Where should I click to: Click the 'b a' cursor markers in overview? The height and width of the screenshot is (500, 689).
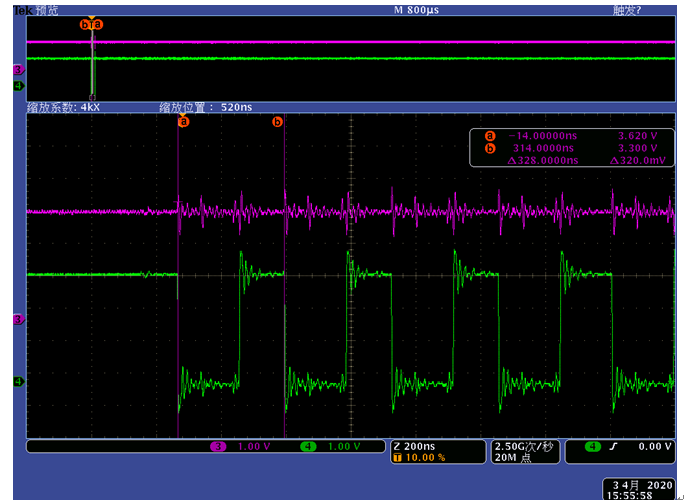[91, 24]
